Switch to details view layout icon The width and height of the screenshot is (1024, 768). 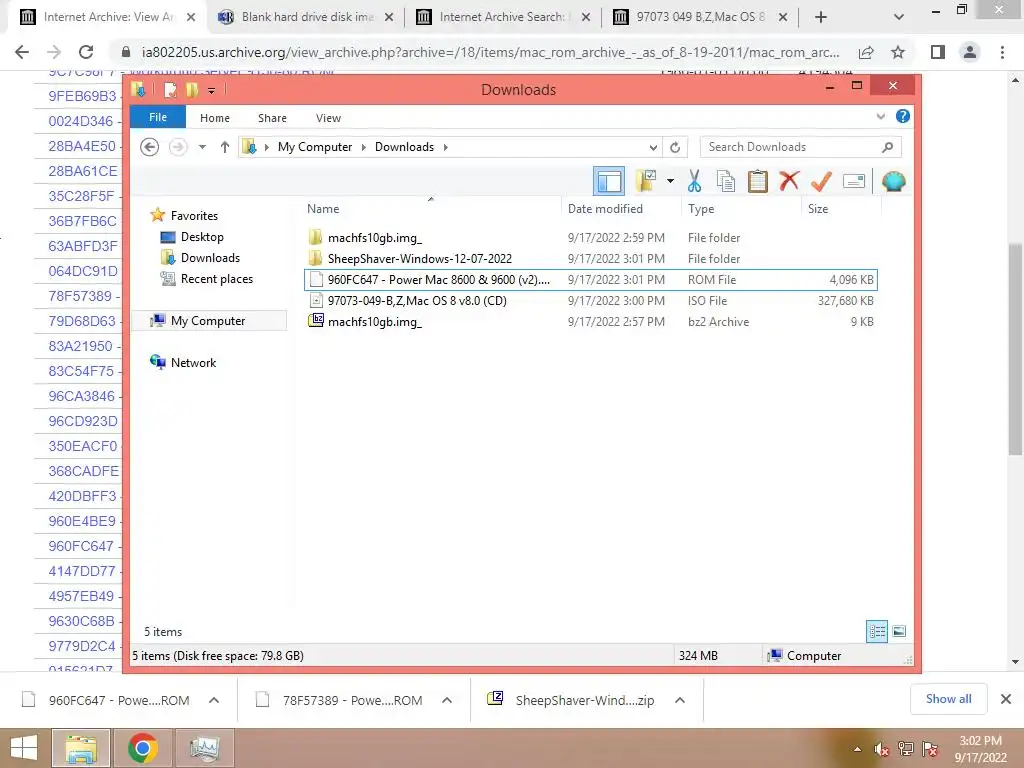tap(877, 632)
